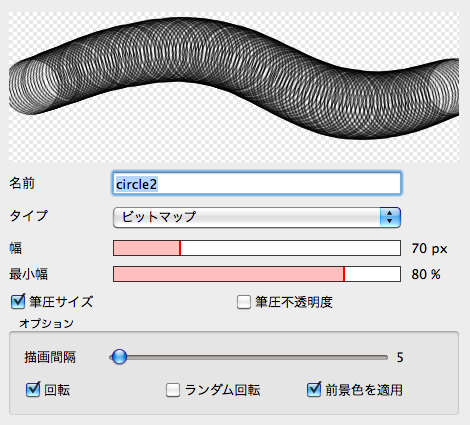Uncheck the 回転 checkbox
Image resolution: width=470 pixels, height=425 pixels.
point(33,389)
